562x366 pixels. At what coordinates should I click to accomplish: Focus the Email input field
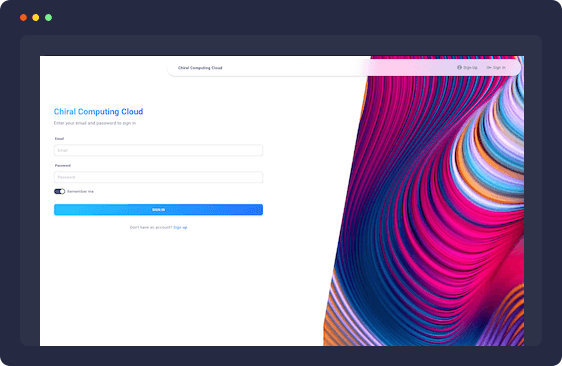pyautogui.click(x=158, y=150)
